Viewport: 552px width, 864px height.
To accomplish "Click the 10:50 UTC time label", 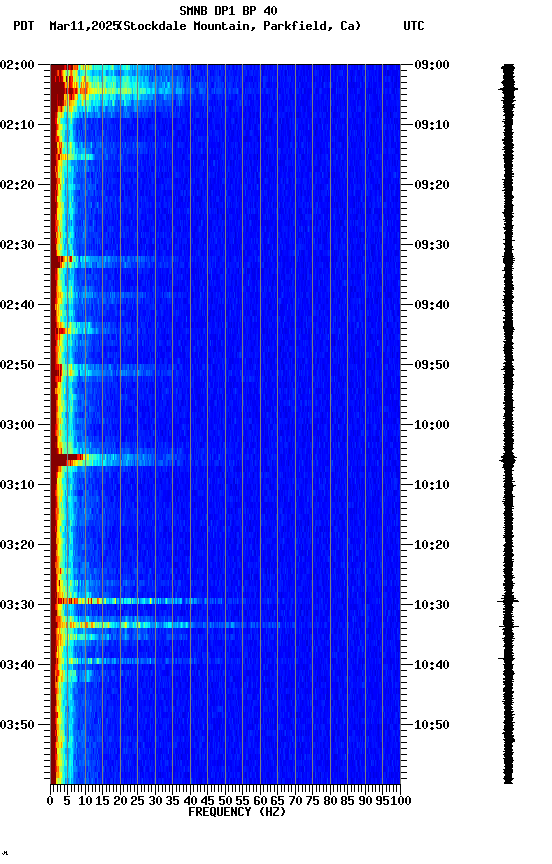I will (432, 725).
